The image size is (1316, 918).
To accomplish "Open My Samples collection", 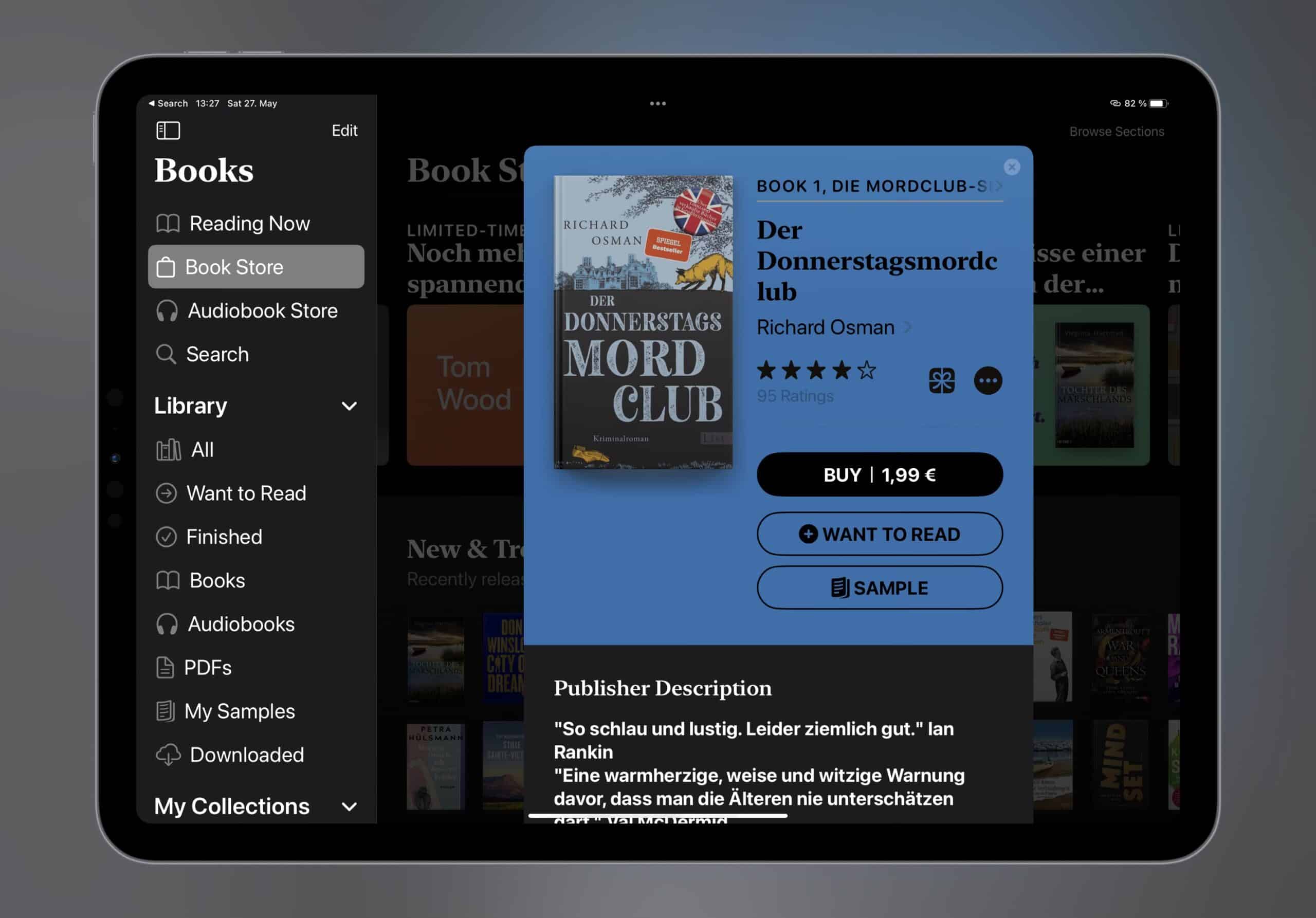I will click(x=255, y=711).
